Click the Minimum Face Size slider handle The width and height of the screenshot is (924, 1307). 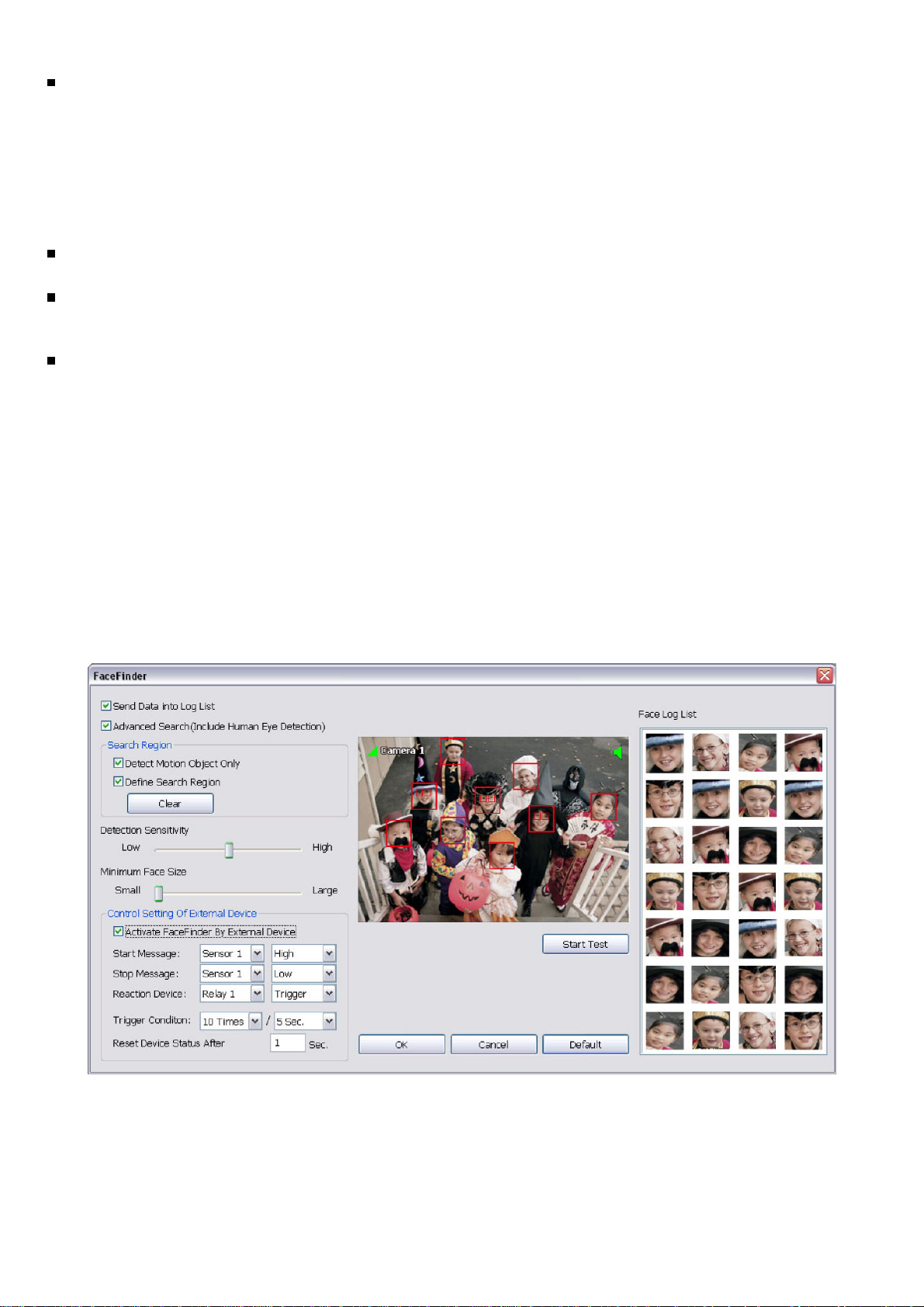click(x=158, y=894)
